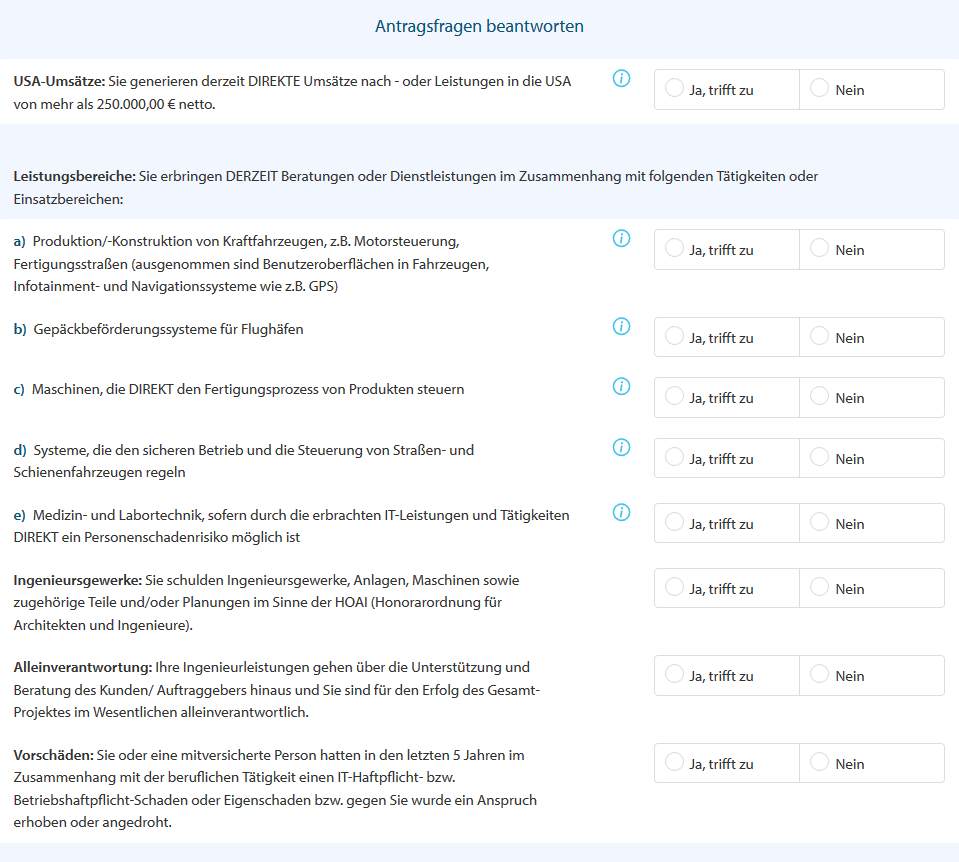Screen dimensions: 959x862
Task: Choose 'Ja, trifft zu' for Gepäckbeförderungssysteme
Action: (675, 337)
